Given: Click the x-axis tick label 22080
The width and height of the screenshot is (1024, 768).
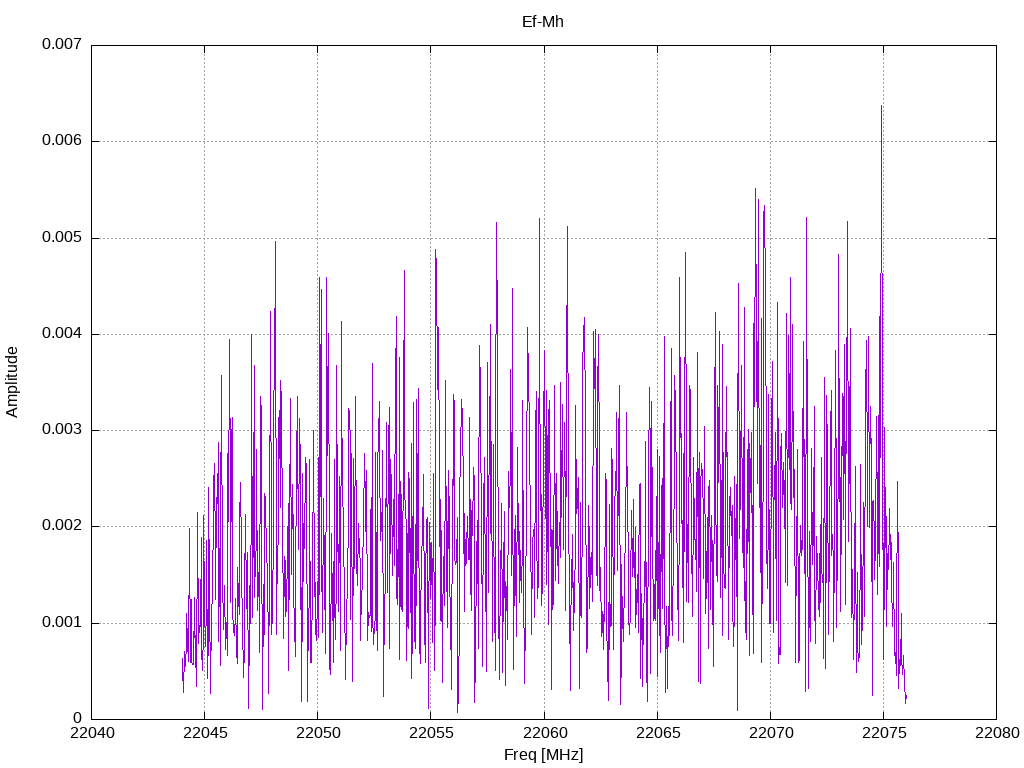Looking at the screenshot, I should coord(997,733).
